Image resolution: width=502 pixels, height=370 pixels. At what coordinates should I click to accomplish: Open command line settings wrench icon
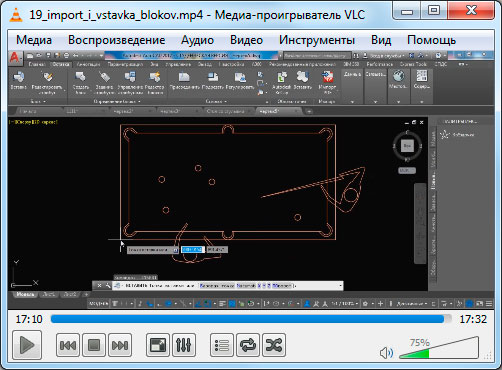108,286
